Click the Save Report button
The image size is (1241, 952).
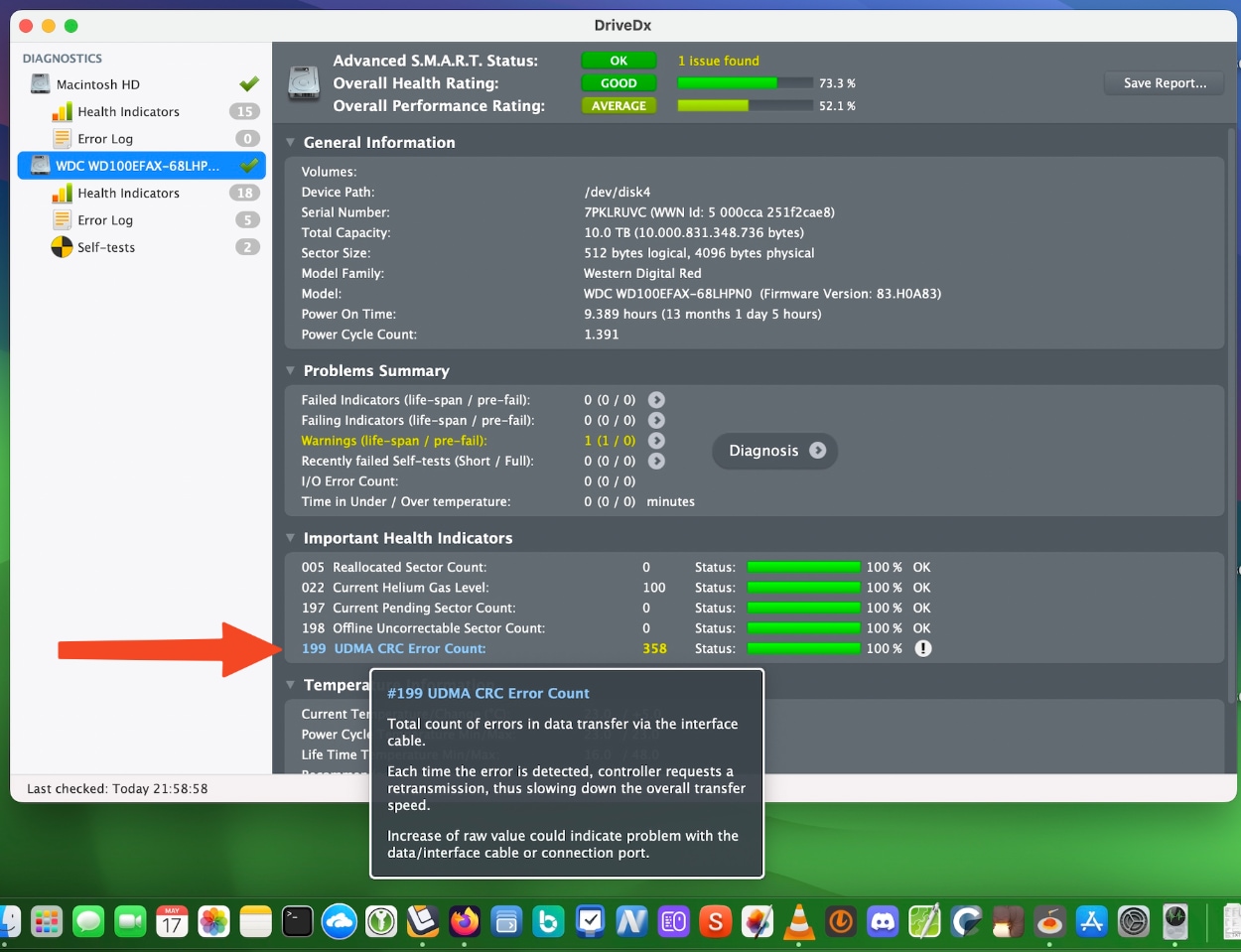click(x=1165, y=83)
